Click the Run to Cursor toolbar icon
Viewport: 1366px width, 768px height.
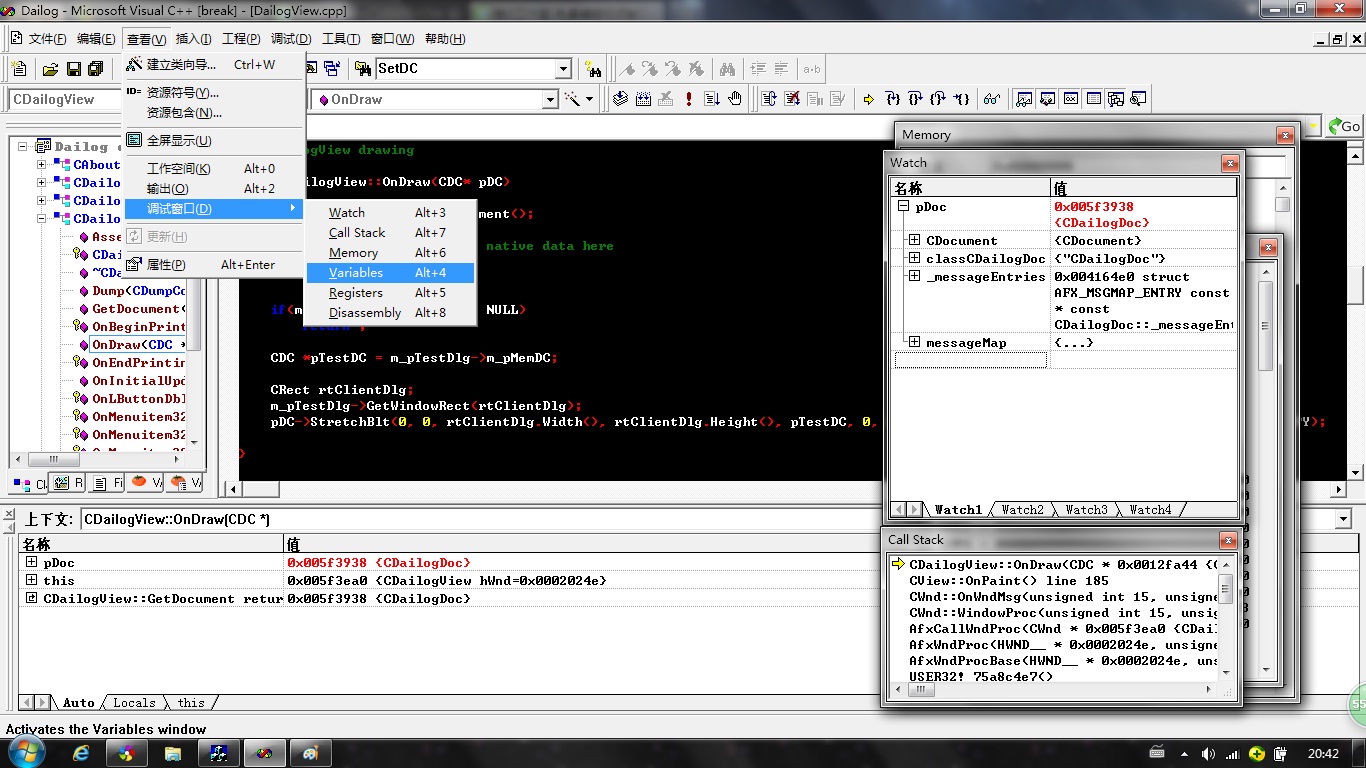coord(961,99)
